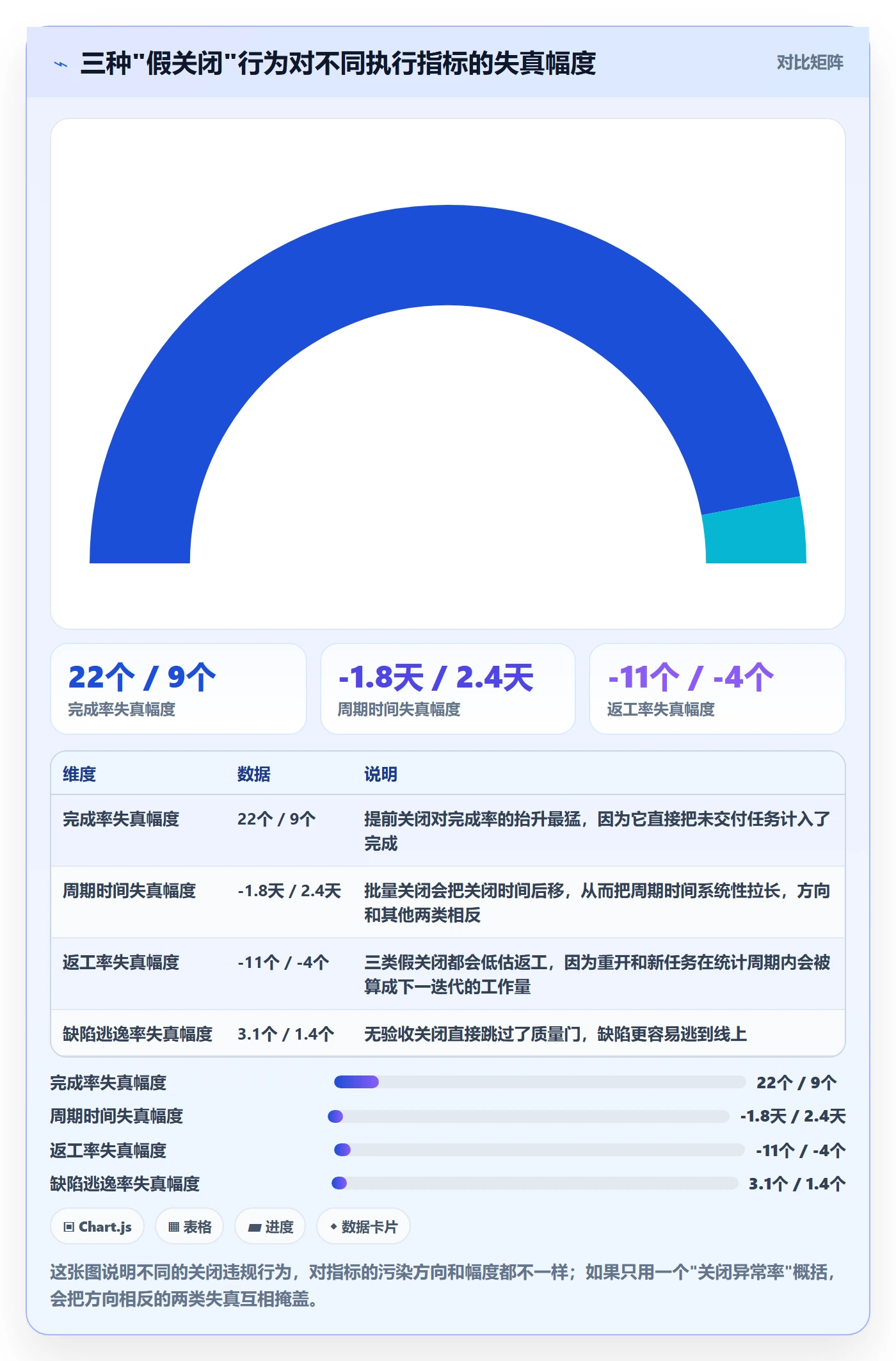Click the 表格 chip

click(x=189, y=1227)
